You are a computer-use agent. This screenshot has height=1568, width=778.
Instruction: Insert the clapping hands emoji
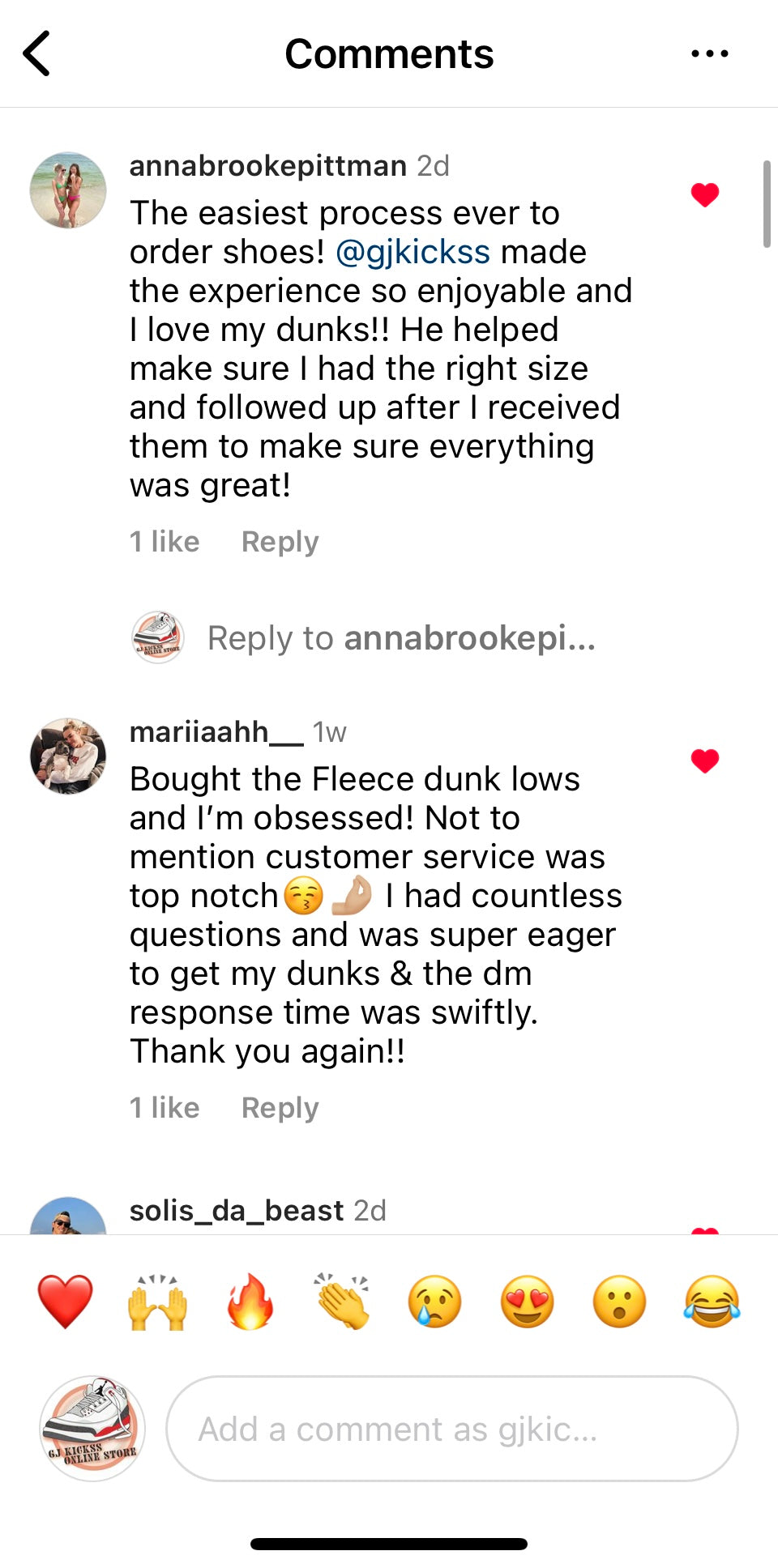[x=342, y=1302]
